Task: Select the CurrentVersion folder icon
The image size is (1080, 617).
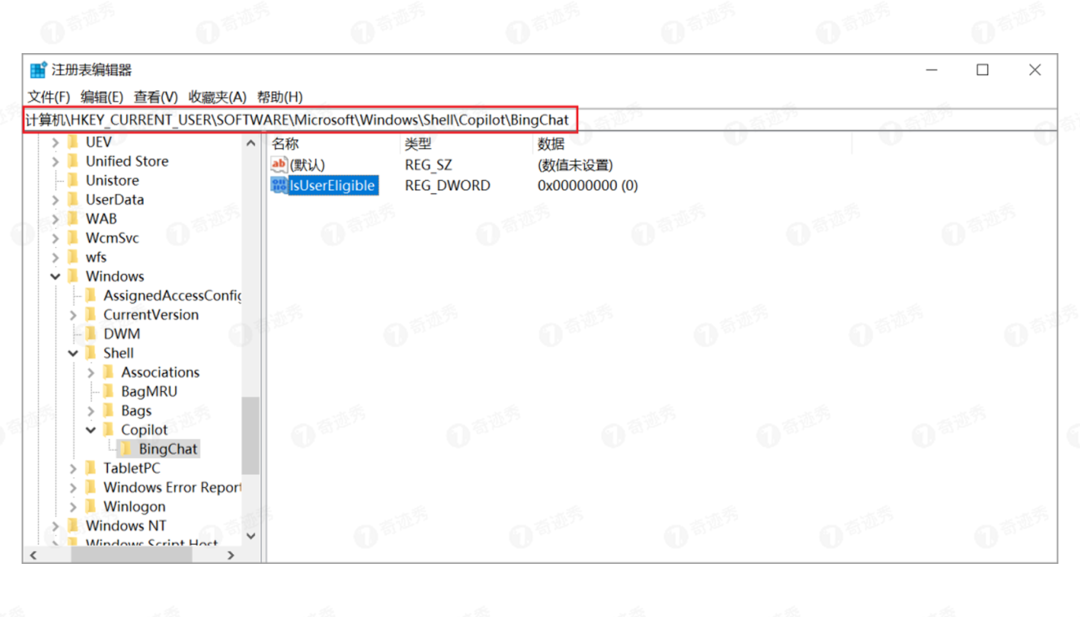Action: point(91,315)
